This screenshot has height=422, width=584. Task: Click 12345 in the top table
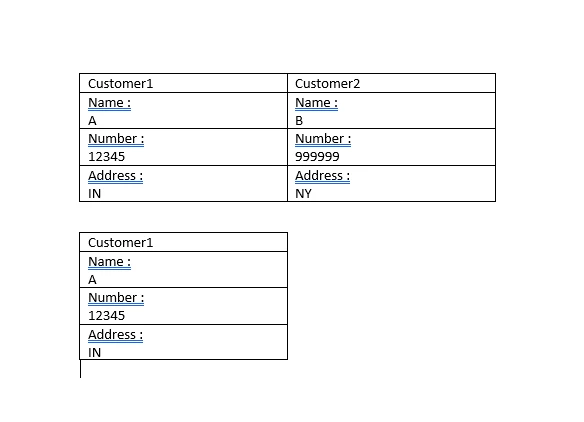[x=107, y=156]
